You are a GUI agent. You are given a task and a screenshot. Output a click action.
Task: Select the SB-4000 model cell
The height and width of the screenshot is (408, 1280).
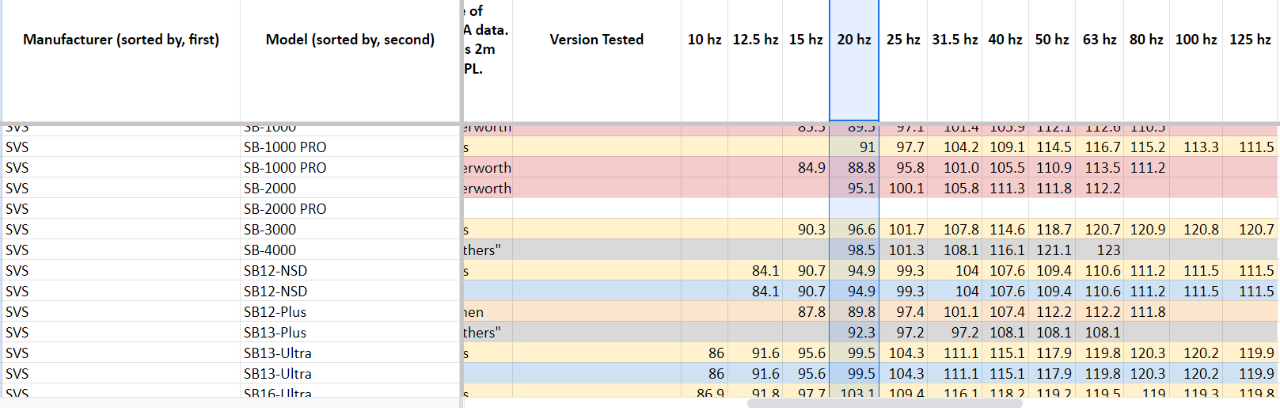click(x=350, y=250)
